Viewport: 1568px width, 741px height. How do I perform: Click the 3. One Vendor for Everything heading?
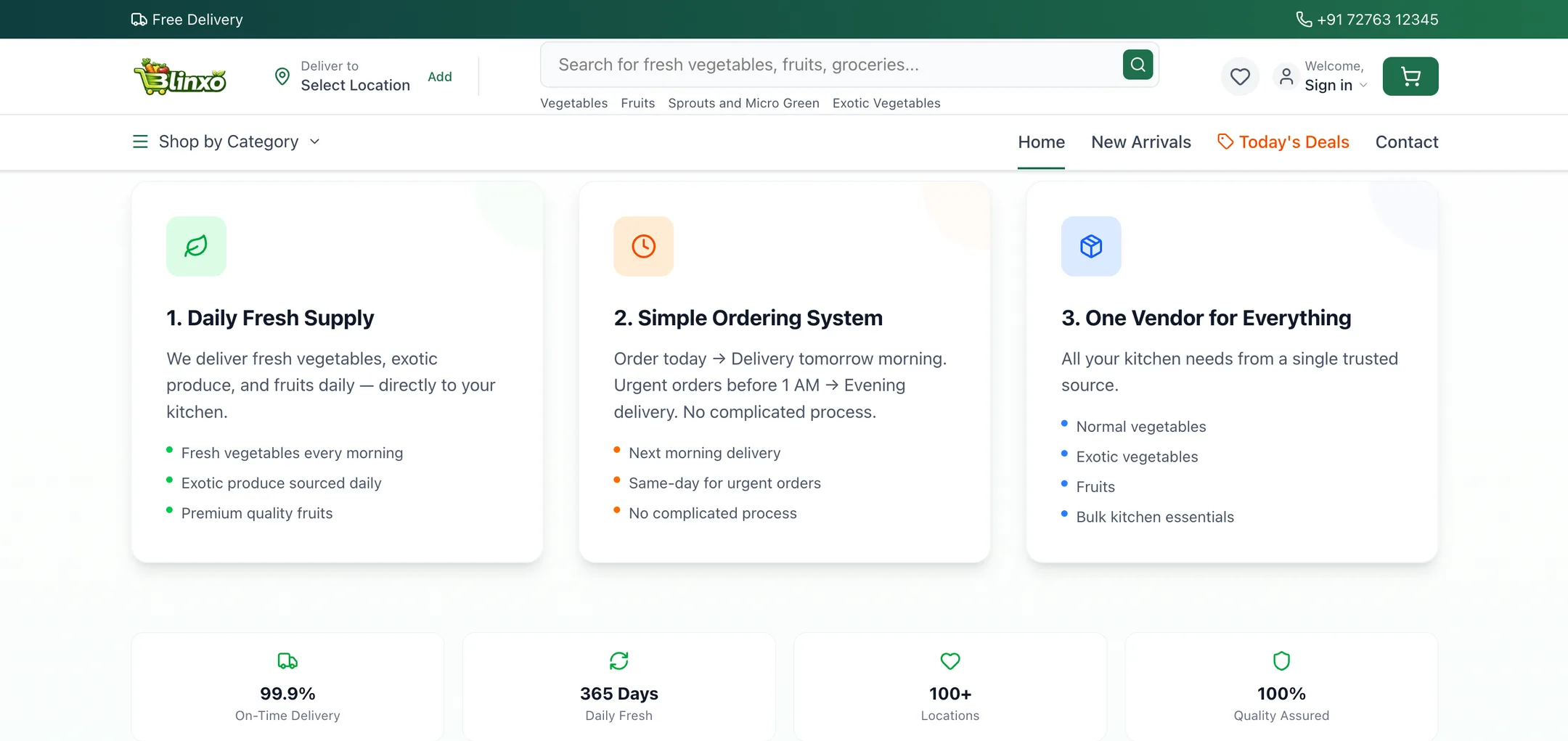tap(1206, 318)
